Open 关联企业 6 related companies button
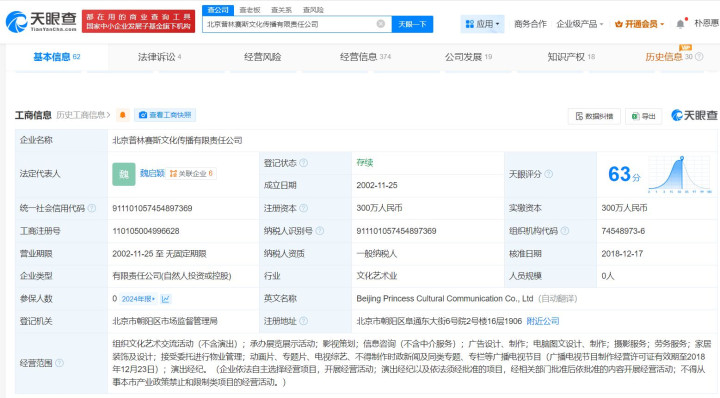 pos(191,174)
